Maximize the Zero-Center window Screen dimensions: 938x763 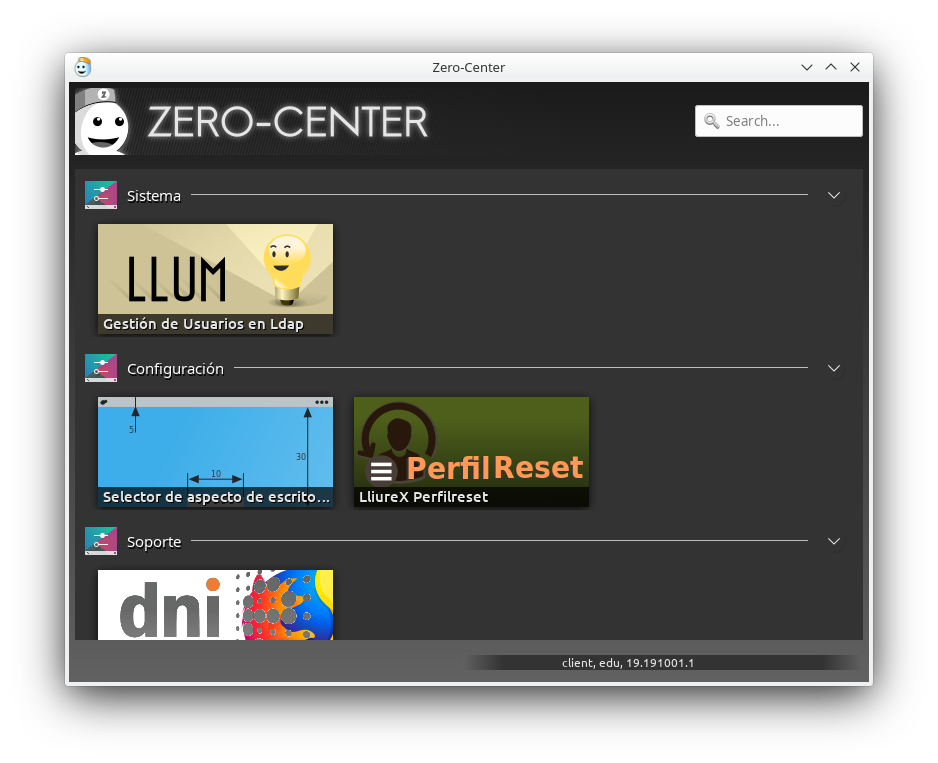coord(831,67)
